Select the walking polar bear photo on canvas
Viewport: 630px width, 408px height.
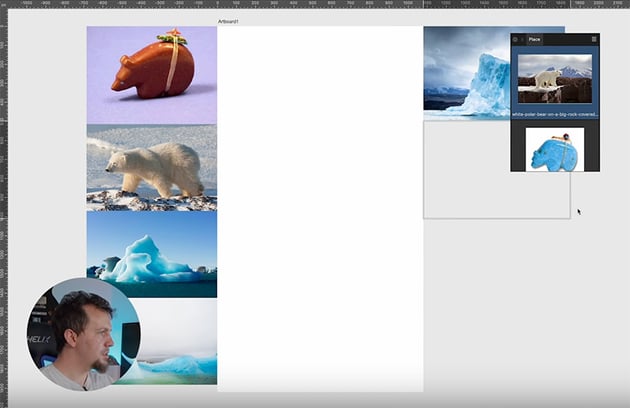pos(152,168)
